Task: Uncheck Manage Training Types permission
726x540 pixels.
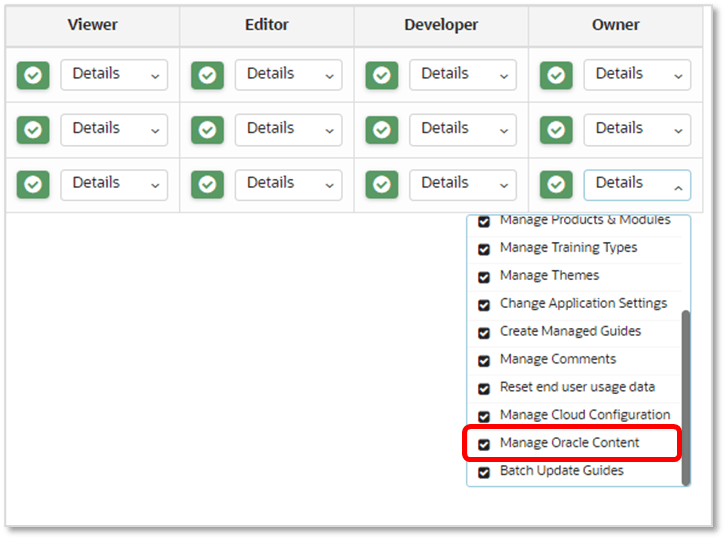Action: pos(484,249)
